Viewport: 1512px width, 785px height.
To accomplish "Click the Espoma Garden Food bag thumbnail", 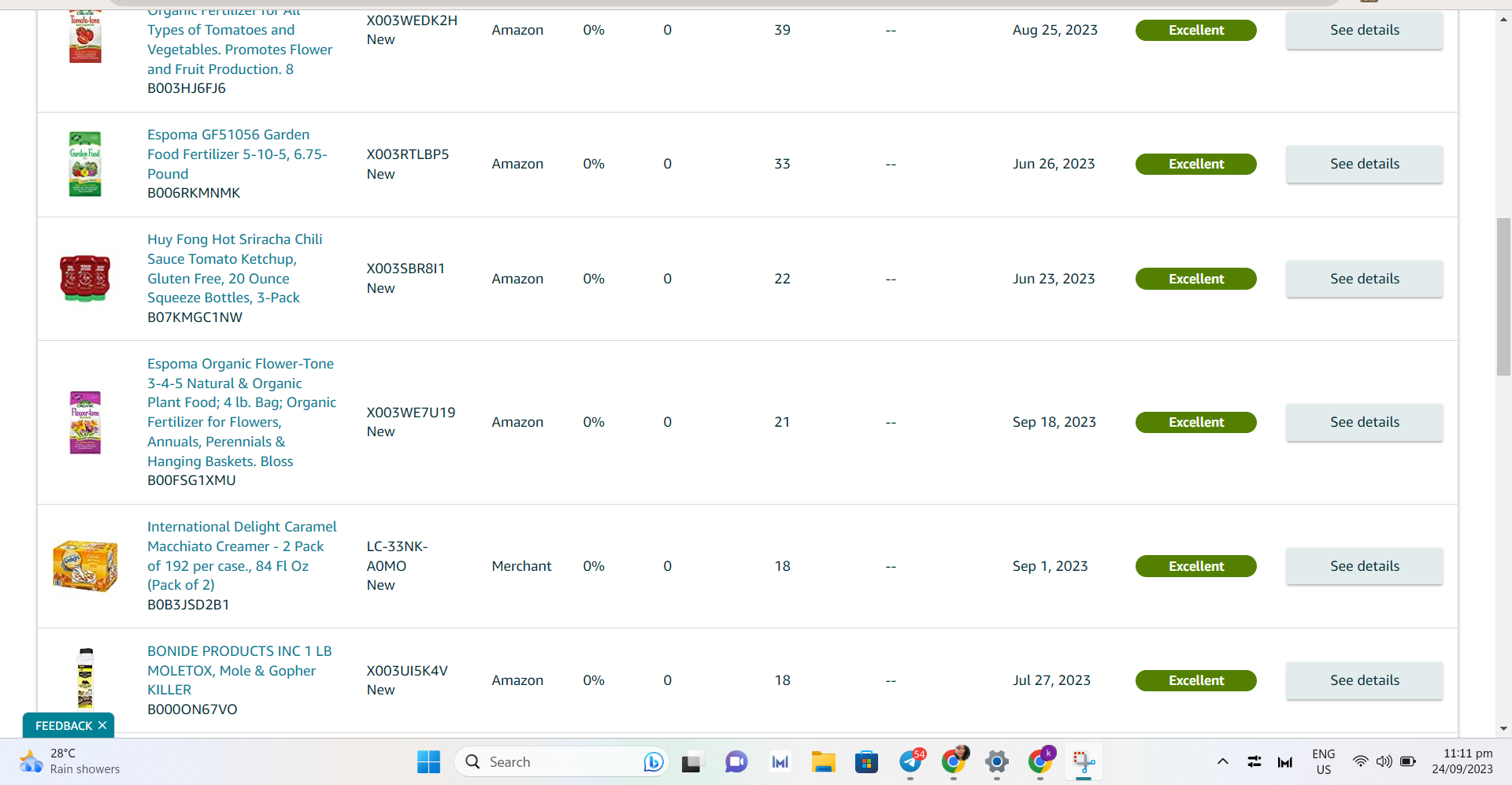I will pyautogui.click(x=85, y=164).
